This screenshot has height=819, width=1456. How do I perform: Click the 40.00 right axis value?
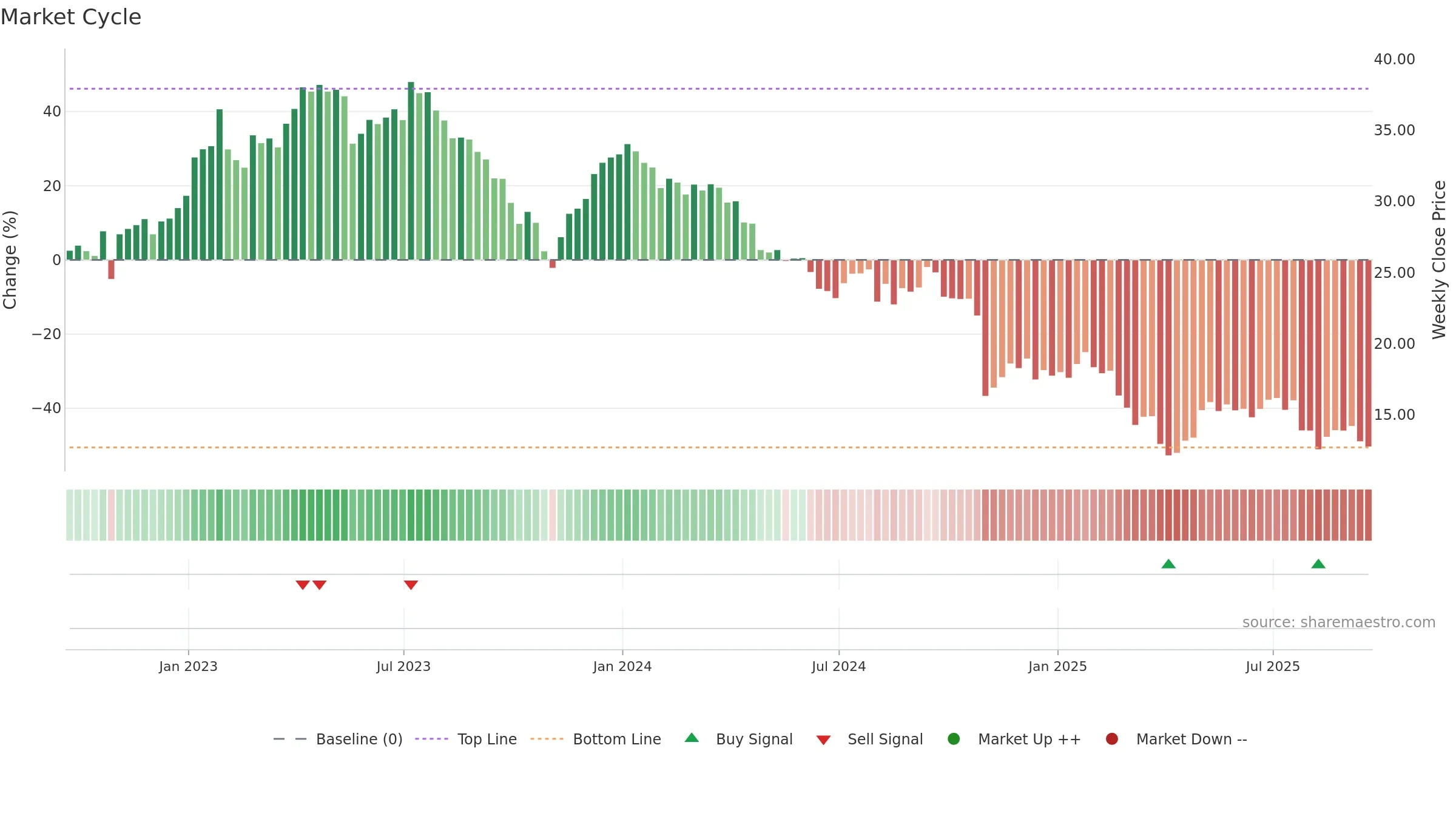tap(1394, 59)
